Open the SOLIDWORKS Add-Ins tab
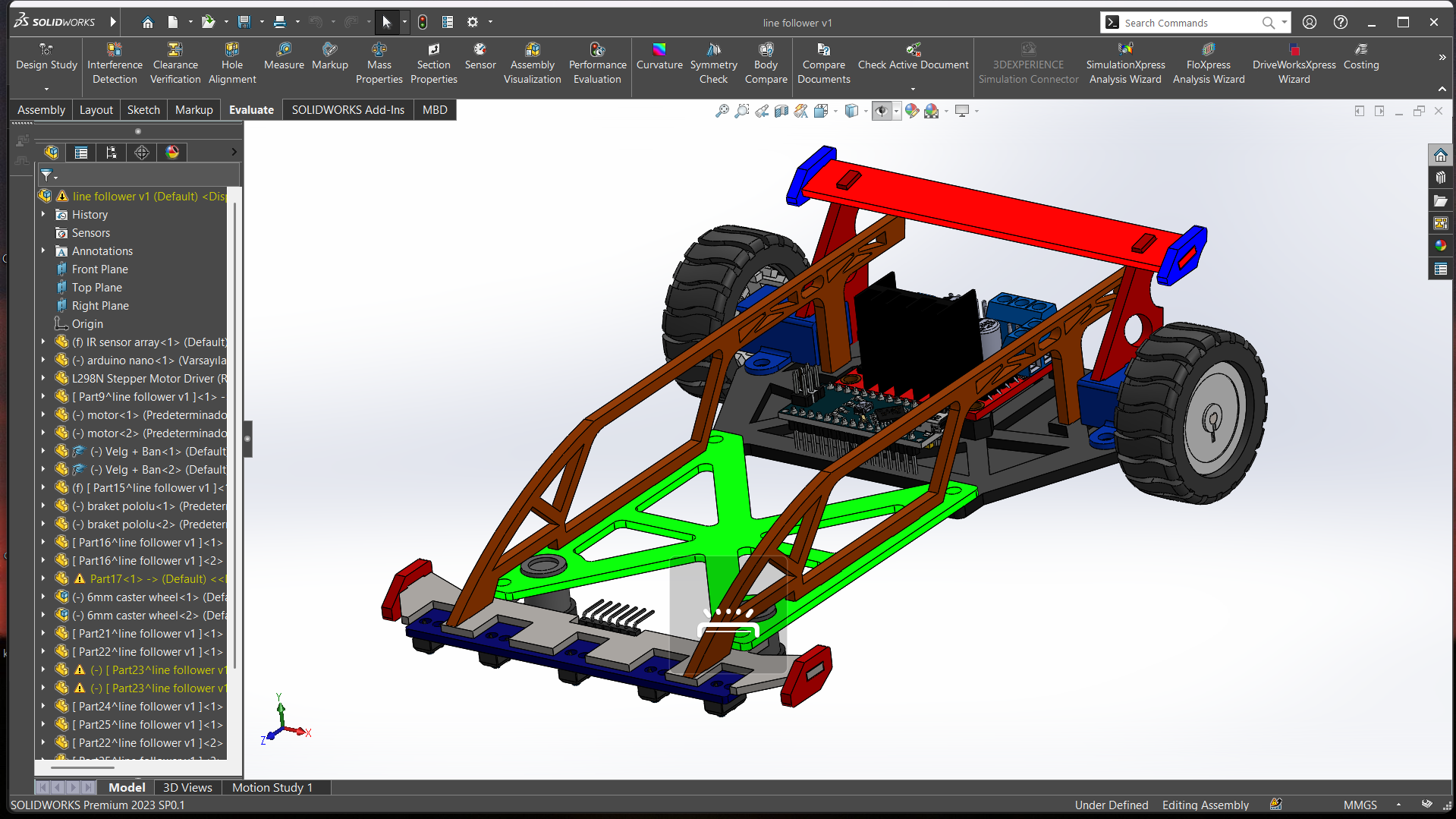The width and height of the screenshot is (1456, 819). pos(348,110)
